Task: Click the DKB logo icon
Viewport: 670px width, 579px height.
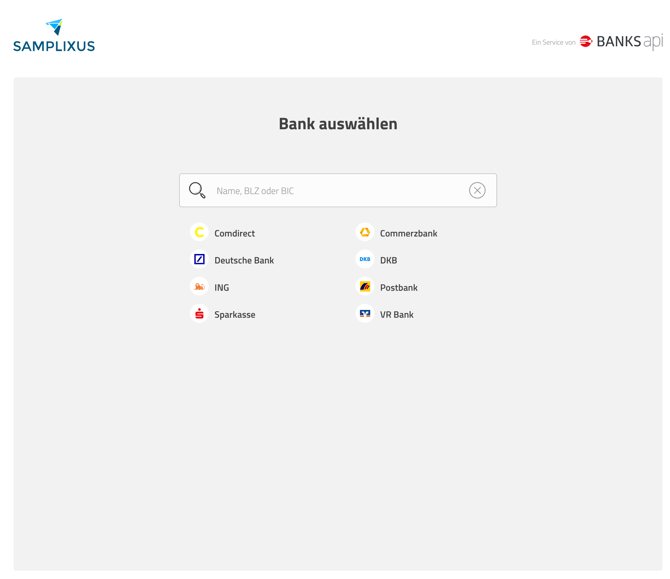Action: (365, 259)
